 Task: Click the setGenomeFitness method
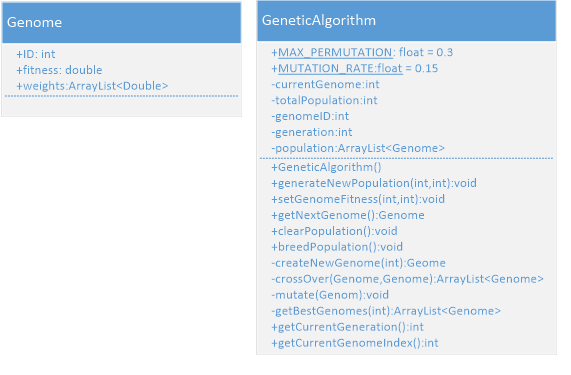click(358, 199)
